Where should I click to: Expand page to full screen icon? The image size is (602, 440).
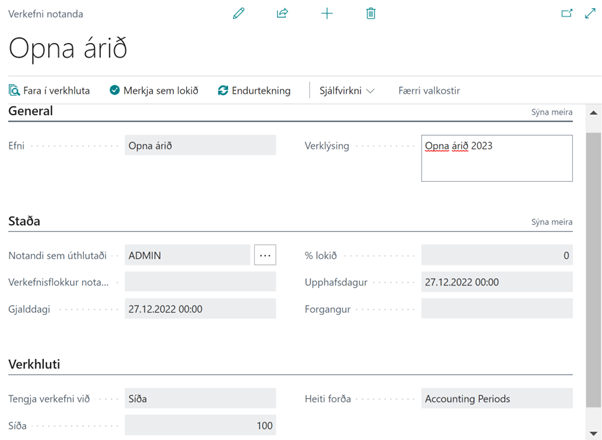point(589,14)
